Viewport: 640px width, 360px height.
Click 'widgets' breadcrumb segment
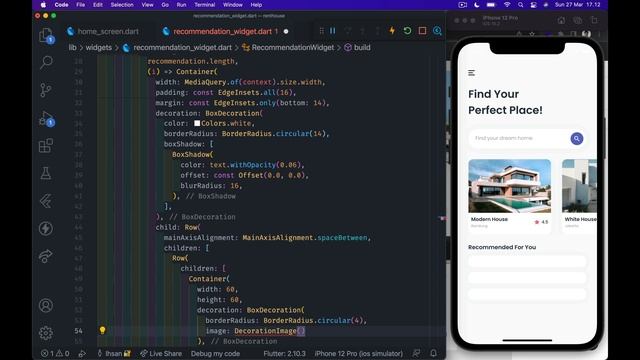[x=98, y=48]
